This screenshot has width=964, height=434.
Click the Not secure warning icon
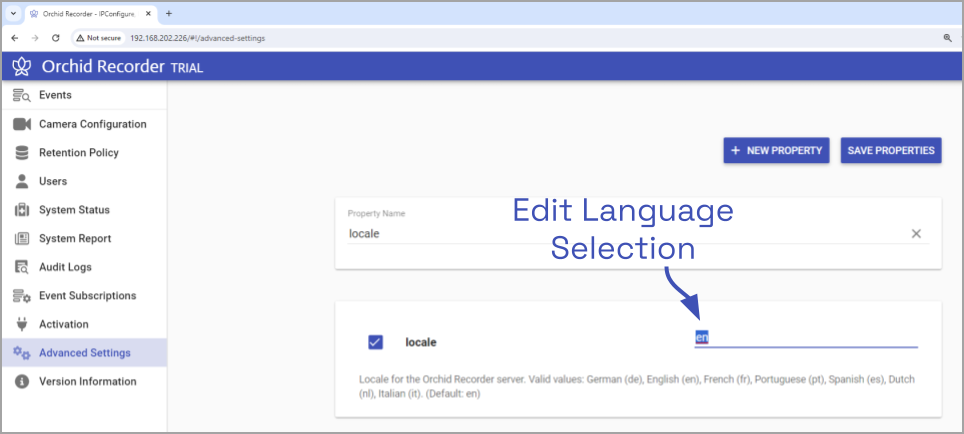(80, 38)
